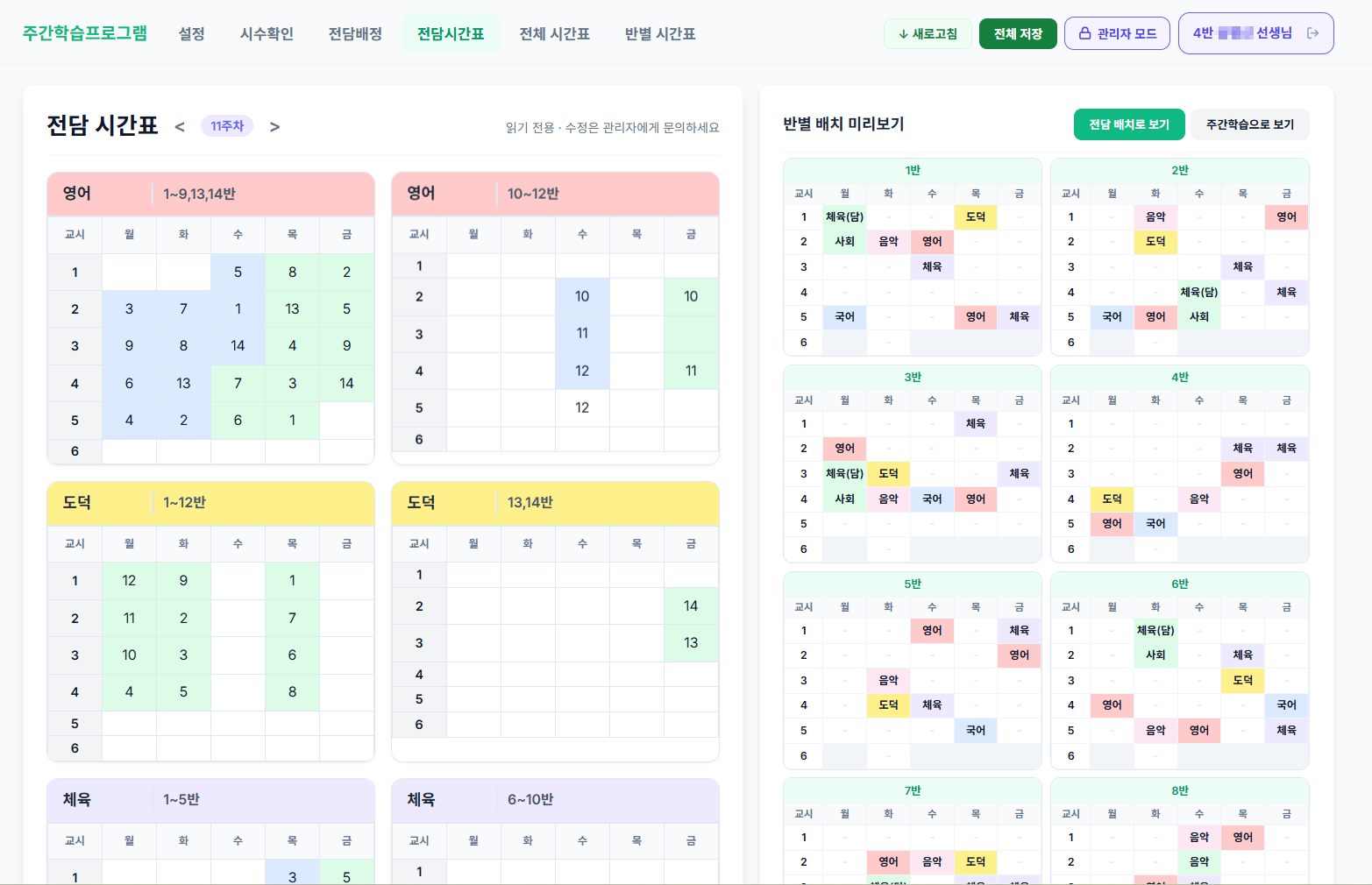Open the 시수확인 tab
The height and width of the screenshot is (885, 1372).
pyautogui.click(x=267, y=33)
